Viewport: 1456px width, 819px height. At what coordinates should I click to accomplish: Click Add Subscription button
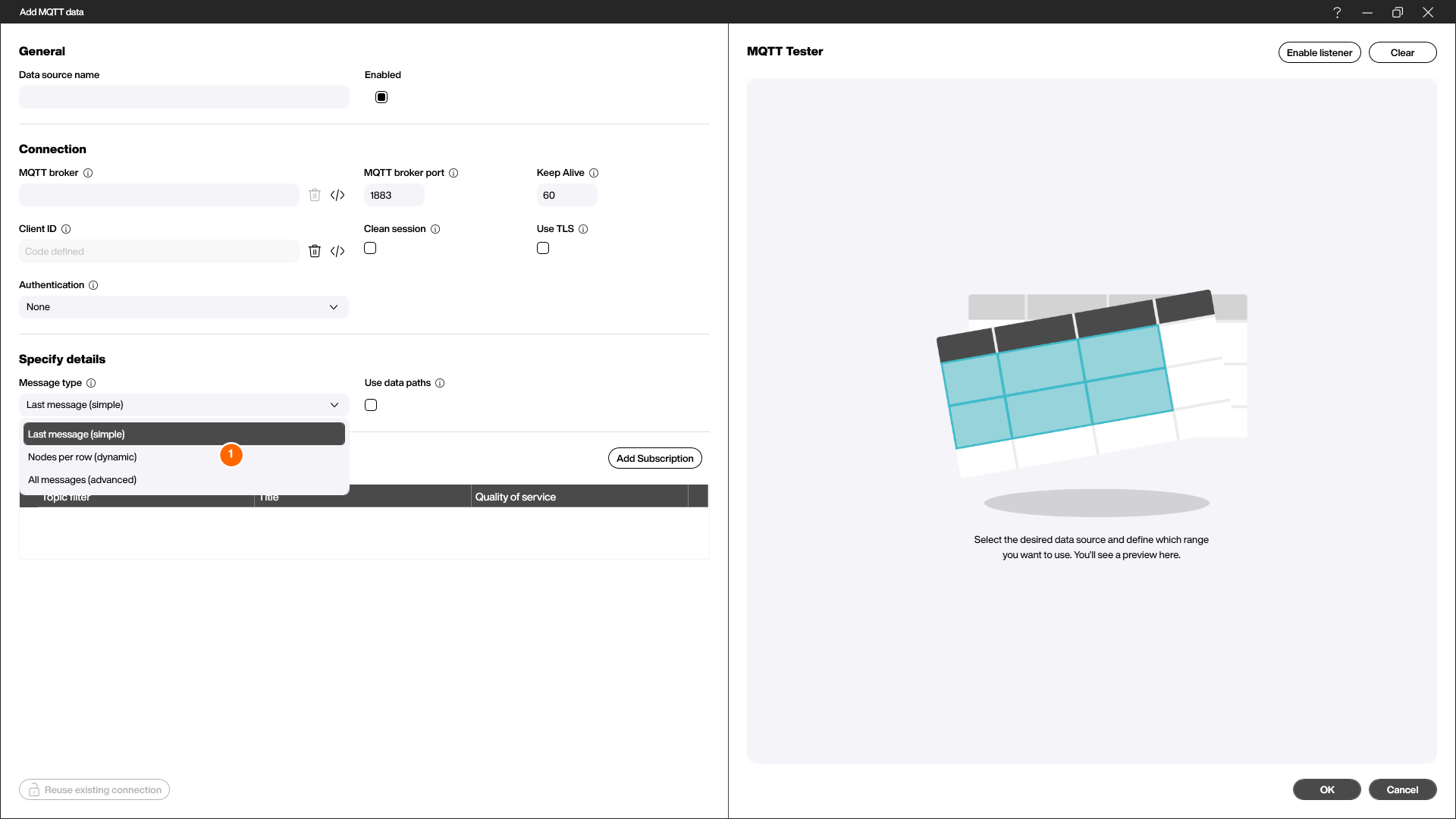point(655,458)
